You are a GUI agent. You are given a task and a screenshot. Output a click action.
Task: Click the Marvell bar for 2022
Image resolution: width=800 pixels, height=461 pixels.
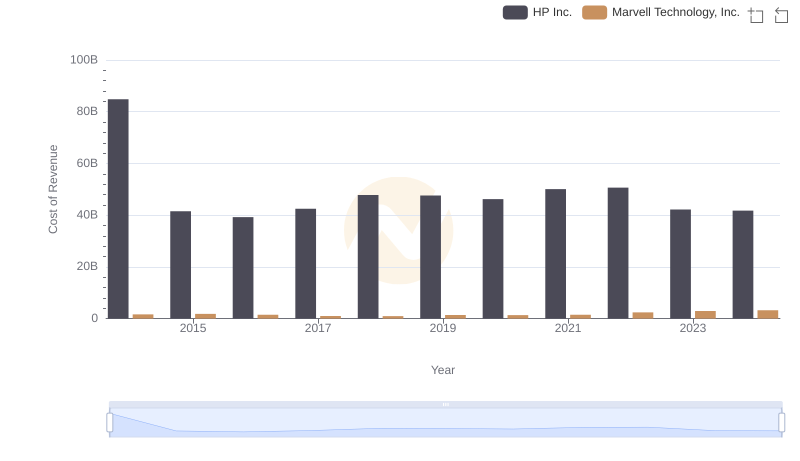coord(643,316)
